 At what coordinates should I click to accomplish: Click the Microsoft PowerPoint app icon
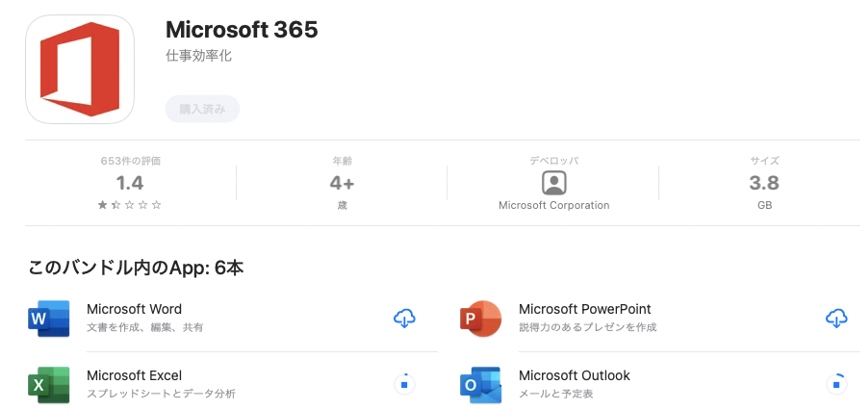tap(480, 319)
